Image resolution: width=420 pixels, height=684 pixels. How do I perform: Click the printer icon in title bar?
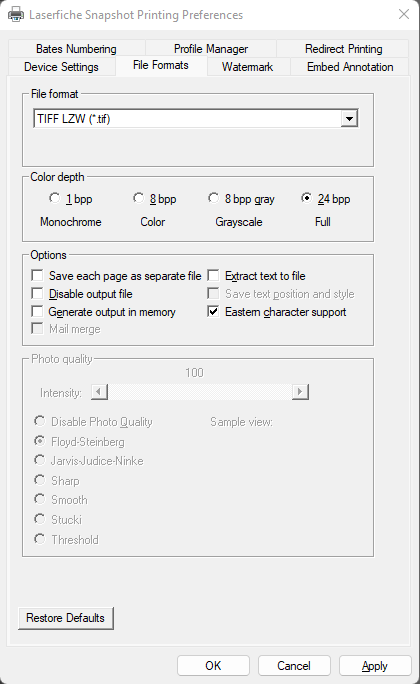pos(16,14)
